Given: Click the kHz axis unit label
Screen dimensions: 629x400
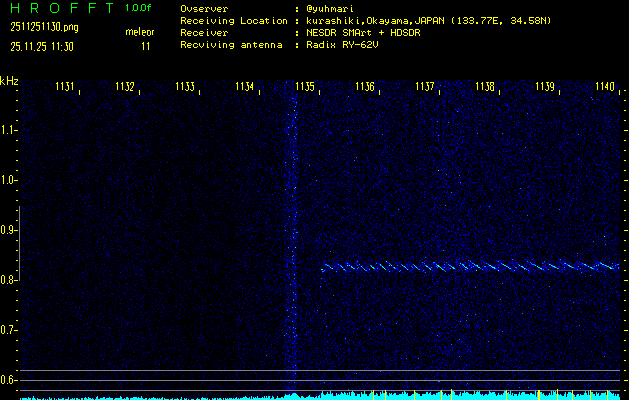Looking at the screenshot, I should [x=10, y=81].
